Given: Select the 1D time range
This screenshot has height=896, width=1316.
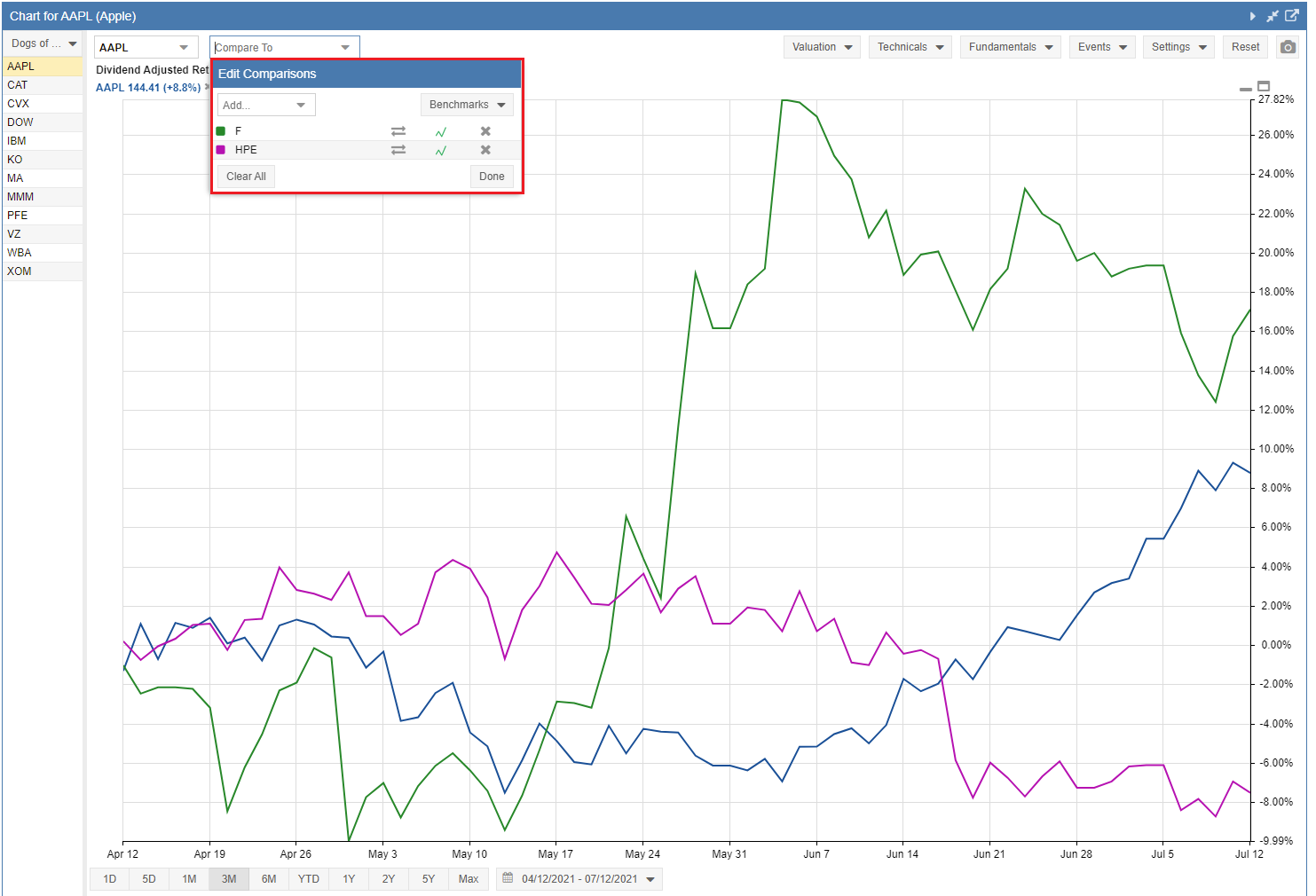Looking at the screenshot, I should (x=110, y=879).
